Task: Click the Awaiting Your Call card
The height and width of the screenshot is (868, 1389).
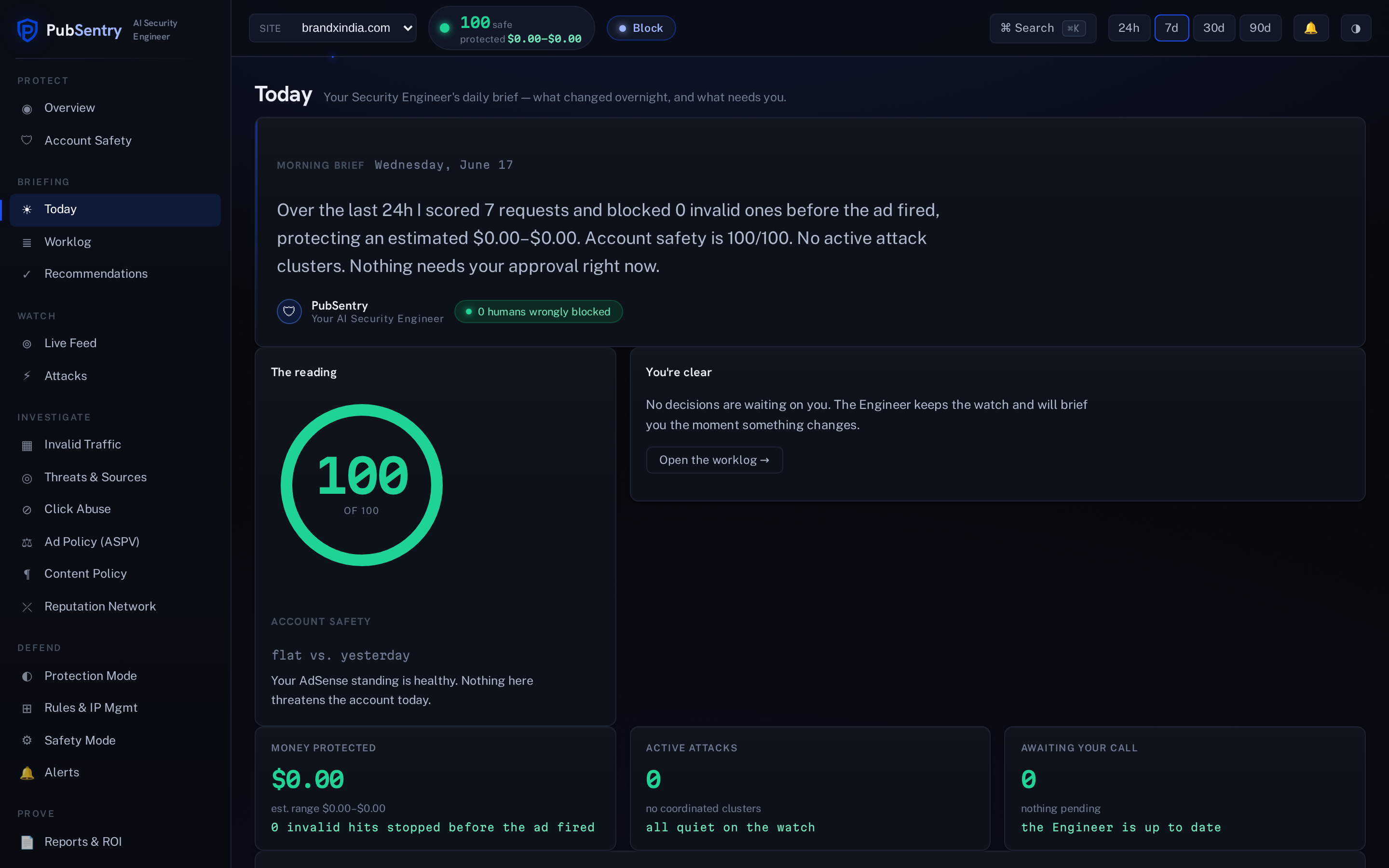Action: tap(1185, 788)
